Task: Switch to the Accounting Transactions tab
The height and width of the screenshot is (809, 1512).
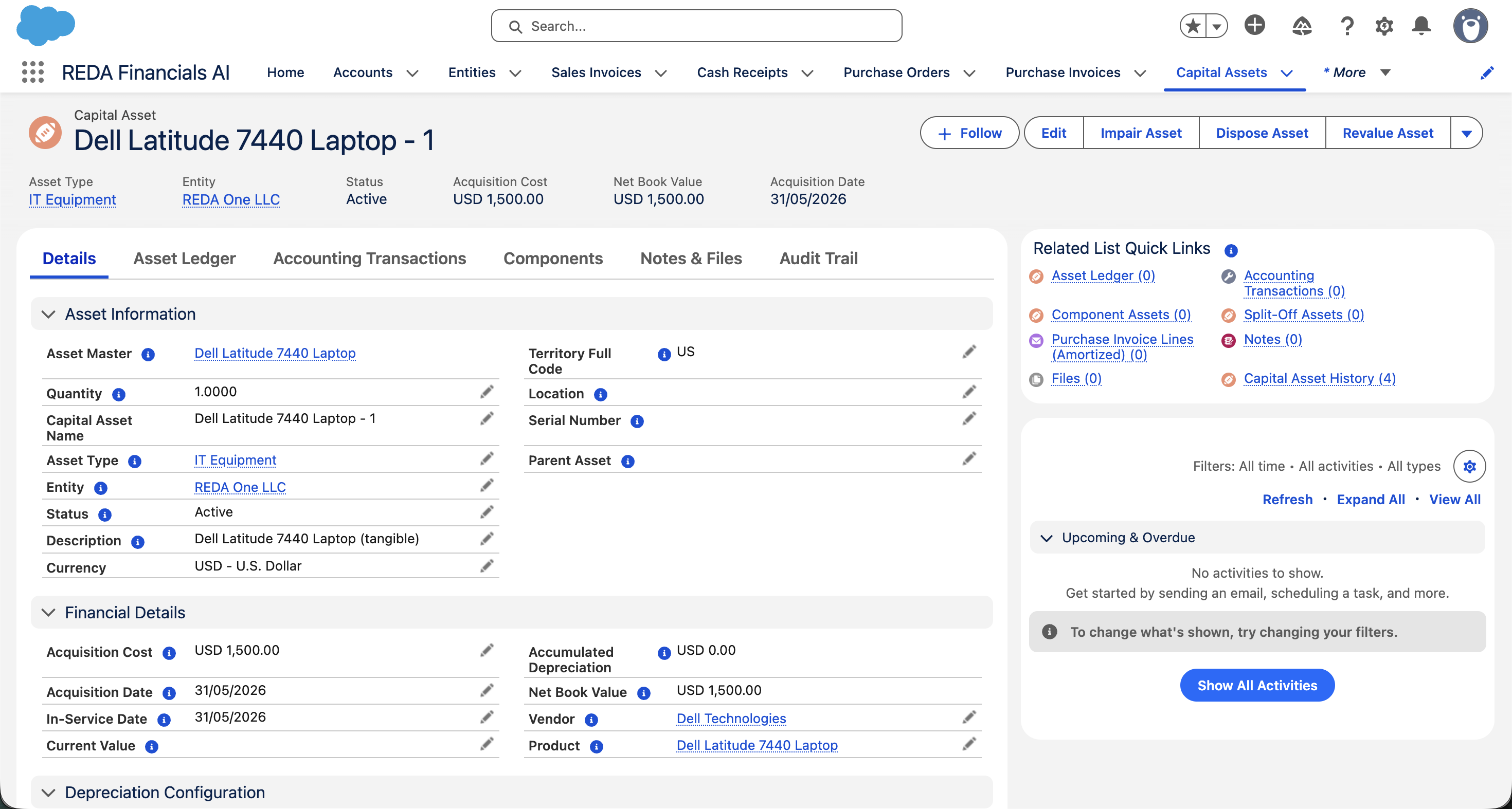Action: pos(369,258)
